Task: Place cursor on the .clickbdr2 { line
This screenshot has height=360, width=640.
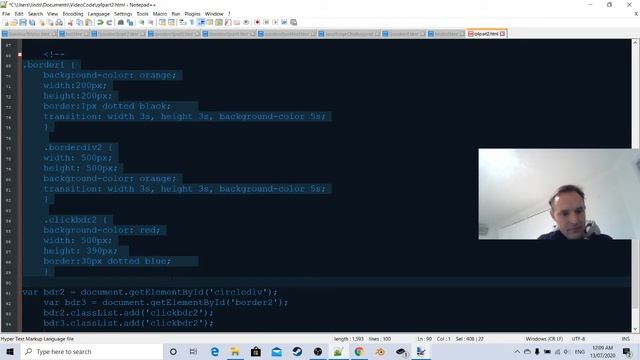Action: coord(76,220)
